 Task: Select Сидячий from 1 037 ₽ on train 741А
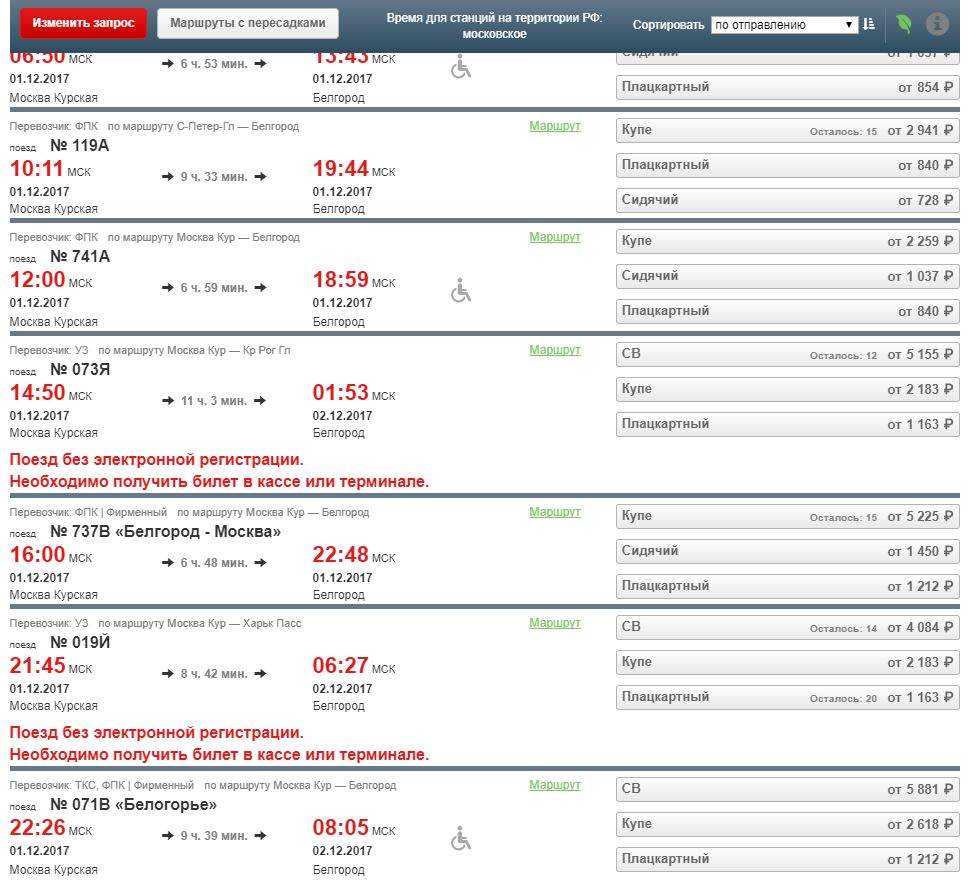(x=788, y=276)
